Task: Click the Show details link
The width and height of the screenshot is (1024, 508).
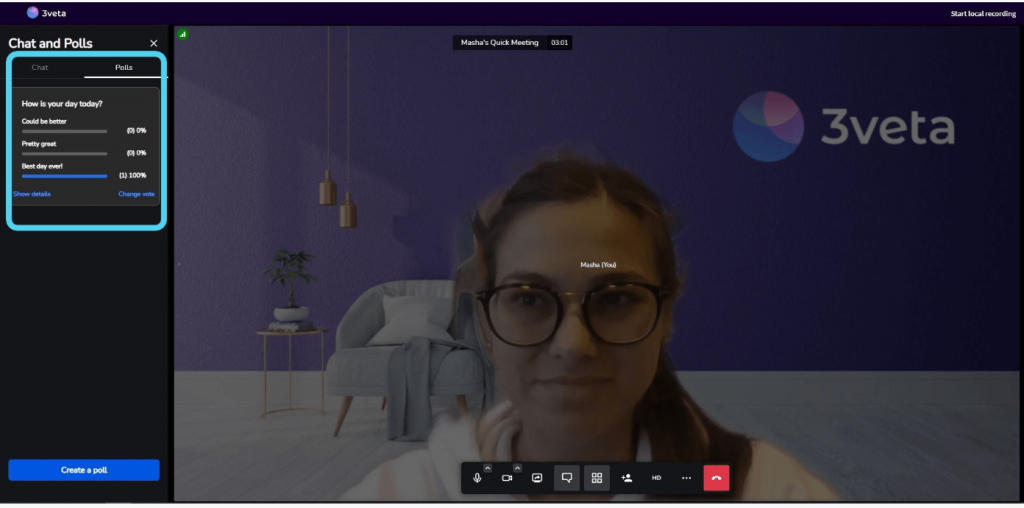Action: (x=32, y=194)
